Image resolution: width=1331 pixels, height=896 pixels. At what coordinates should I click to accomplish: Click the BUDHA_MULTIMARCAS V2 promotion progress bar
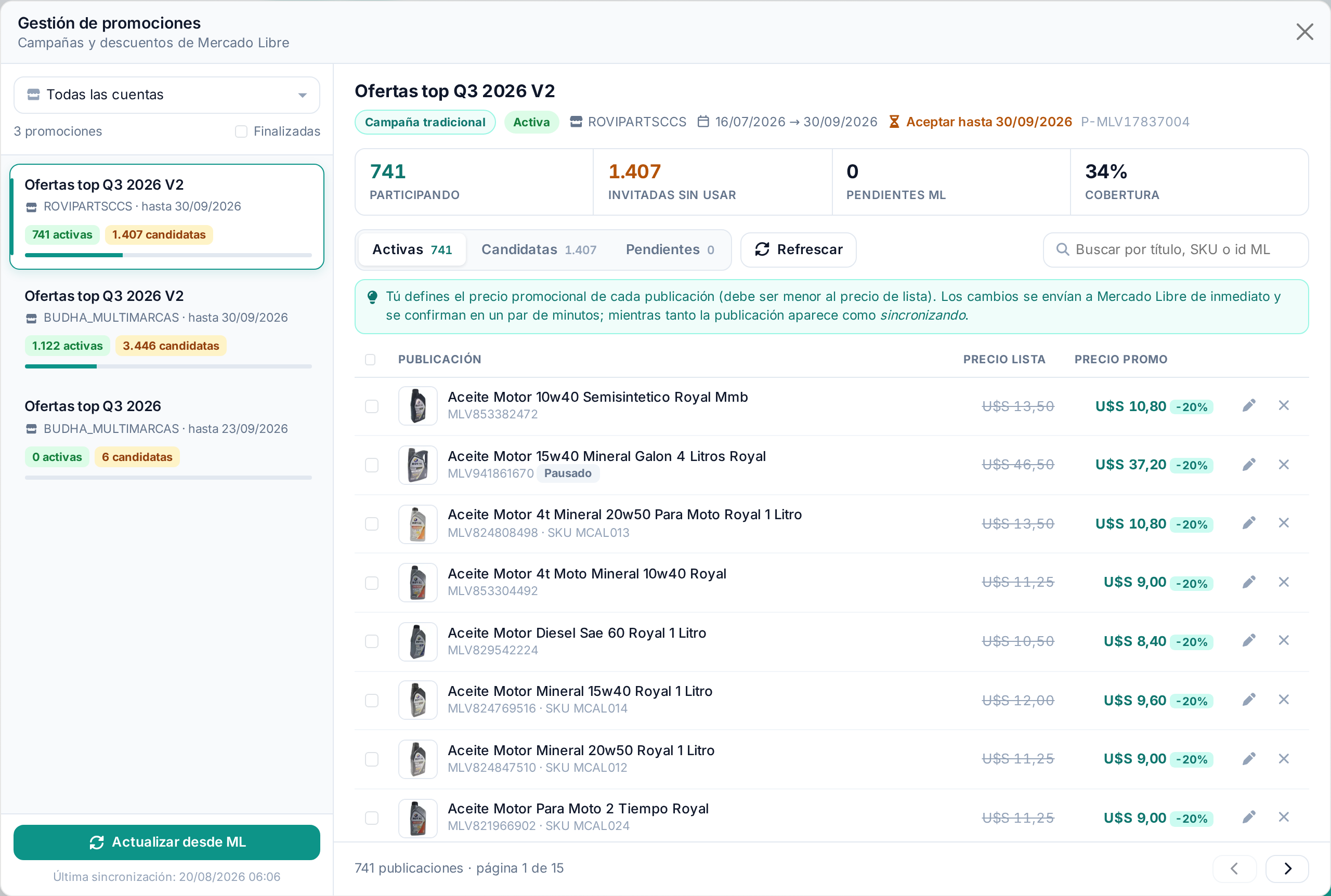168,366
